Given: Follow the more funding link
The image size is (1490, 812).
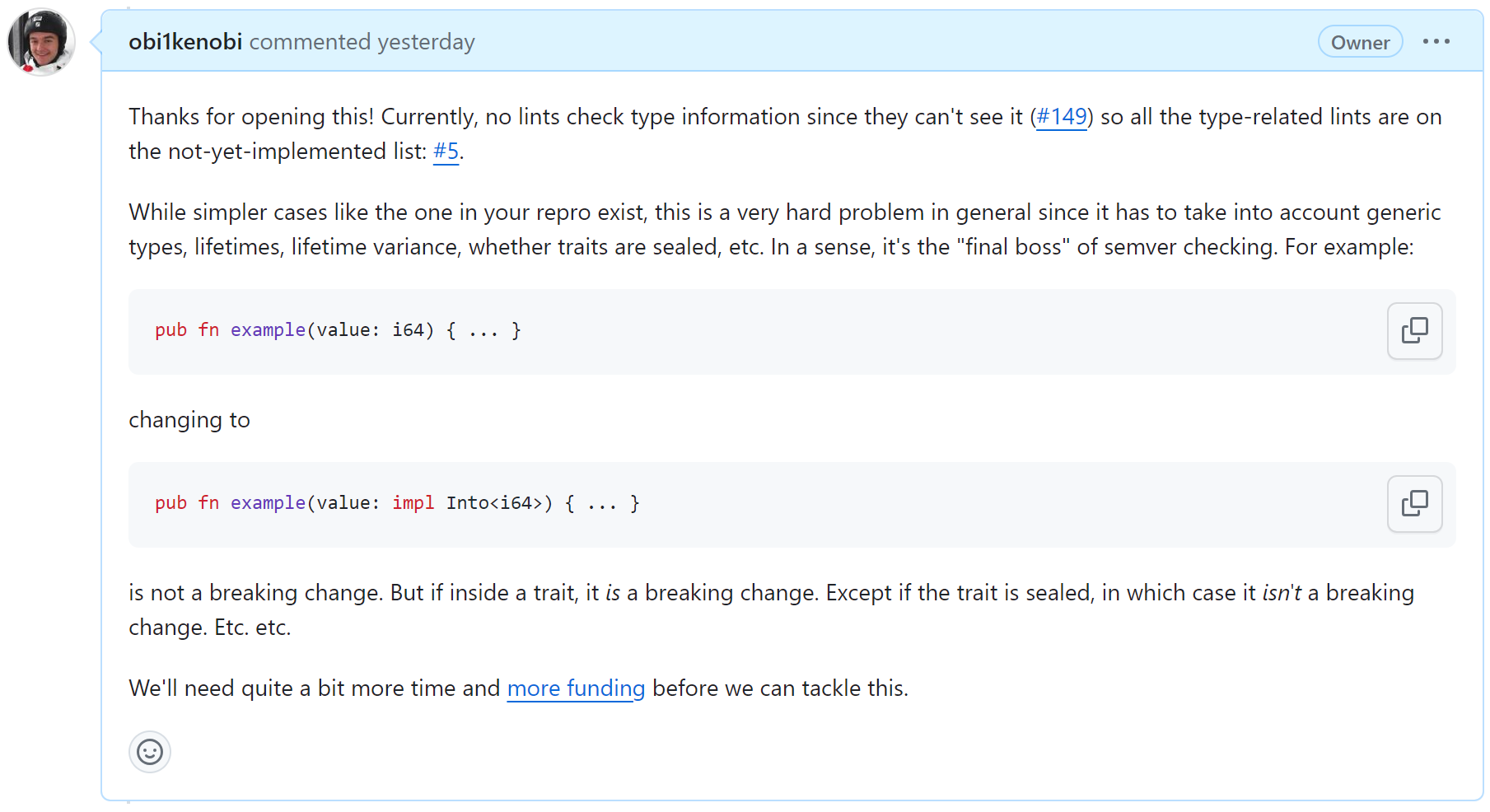Looking at the screenshot, I should (x=575, y=688).
